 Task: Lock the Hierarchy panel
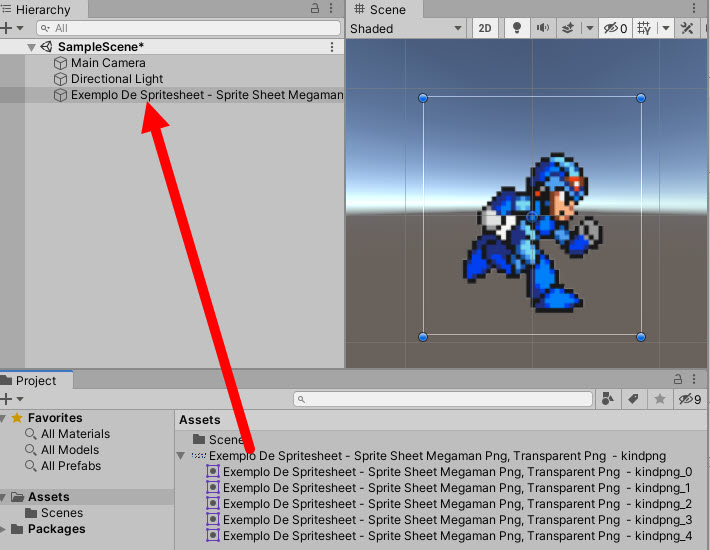315,8
